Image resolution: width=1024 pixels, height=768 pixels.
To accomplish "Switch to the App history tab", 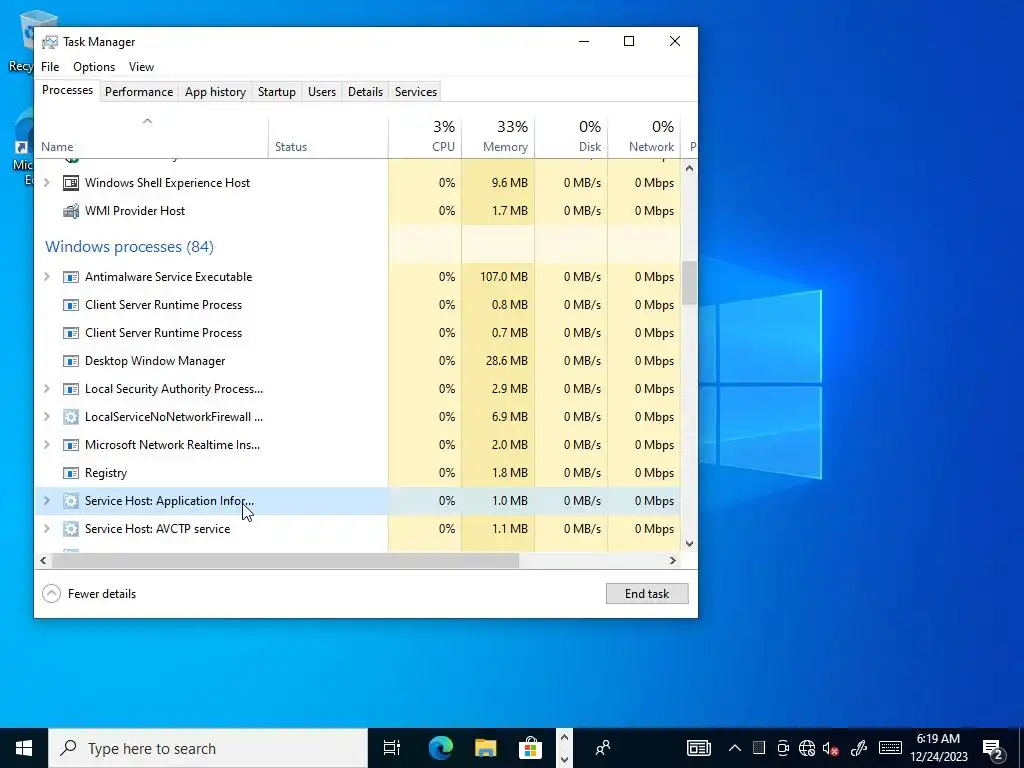I will pos(216,92).
